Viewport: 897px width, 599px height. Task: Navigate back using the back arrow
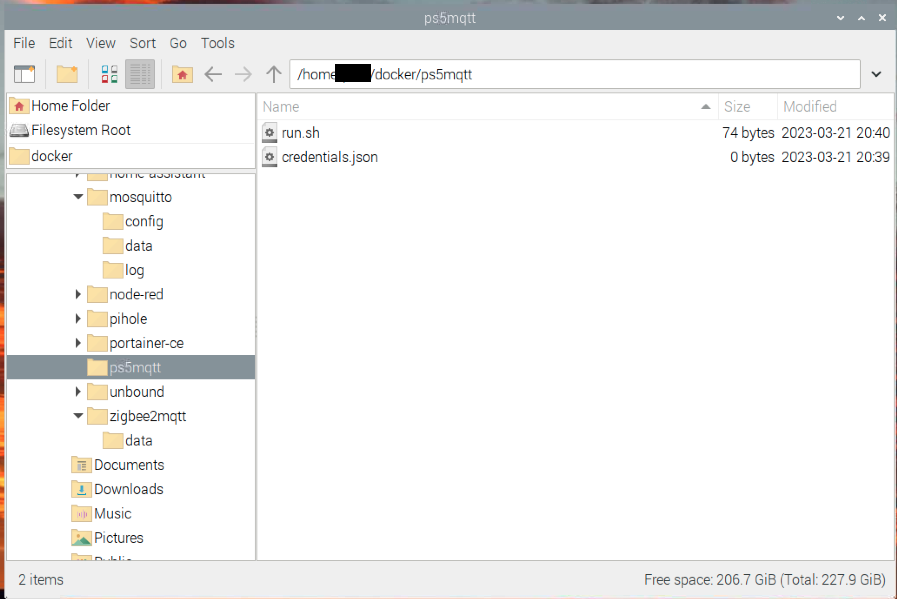pos(213,73)
